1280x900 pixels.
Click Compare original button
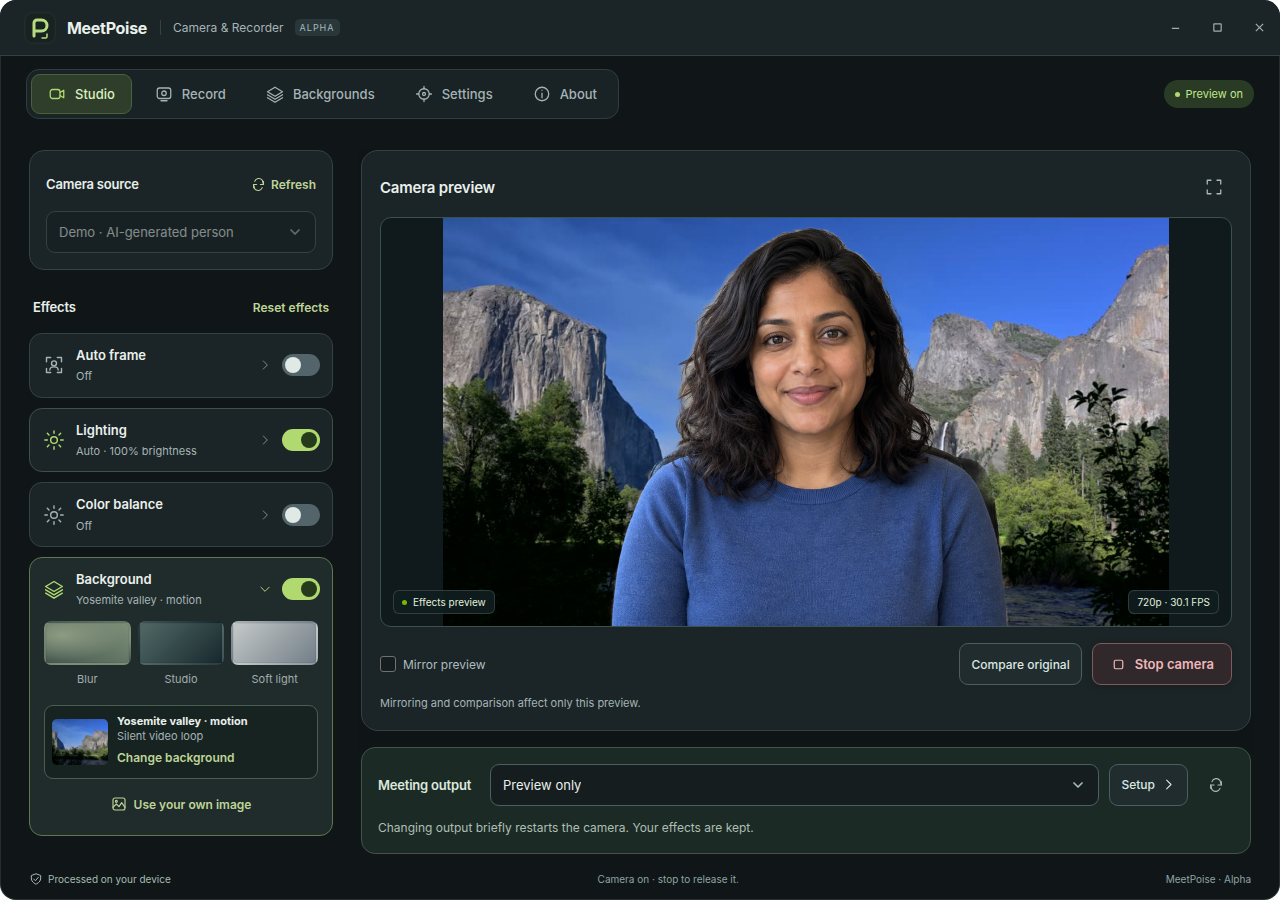pos(1020,664)
